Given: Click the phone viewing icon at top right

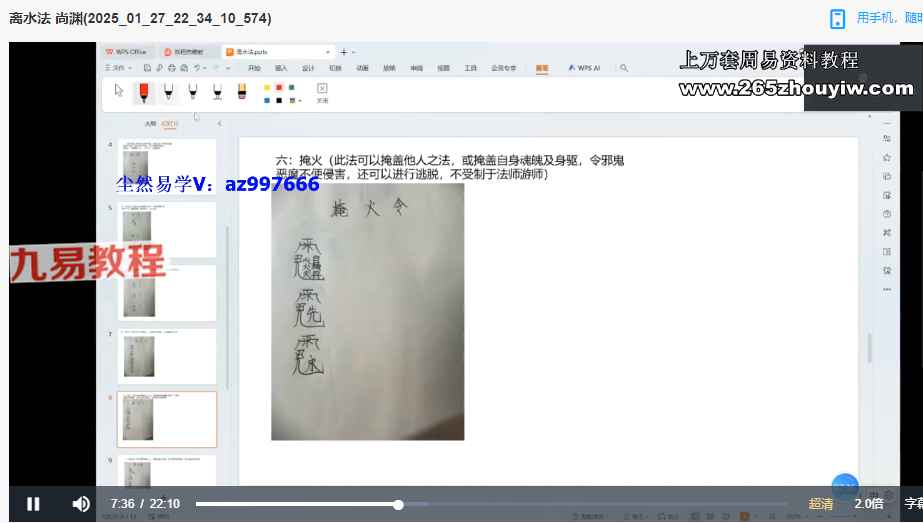Looking at the screenshot, I should coord(838,19).
